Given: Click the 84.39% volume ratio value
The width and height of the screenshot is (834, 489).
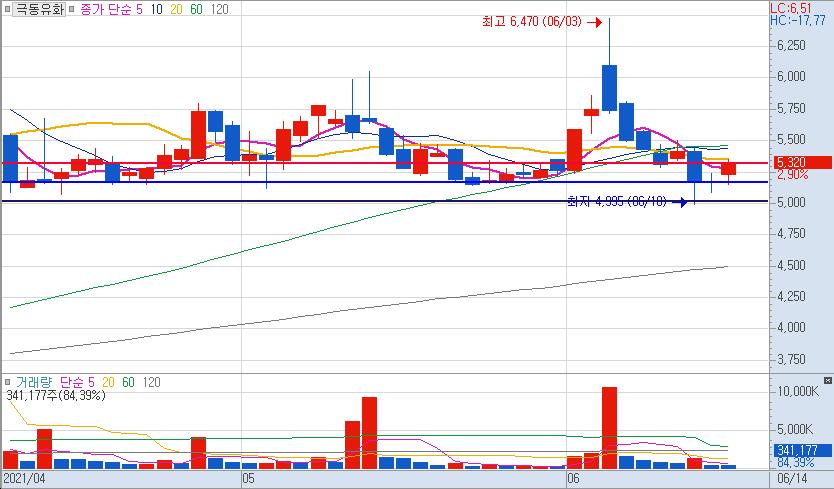Looking at the screenshot, I should 796,462.
